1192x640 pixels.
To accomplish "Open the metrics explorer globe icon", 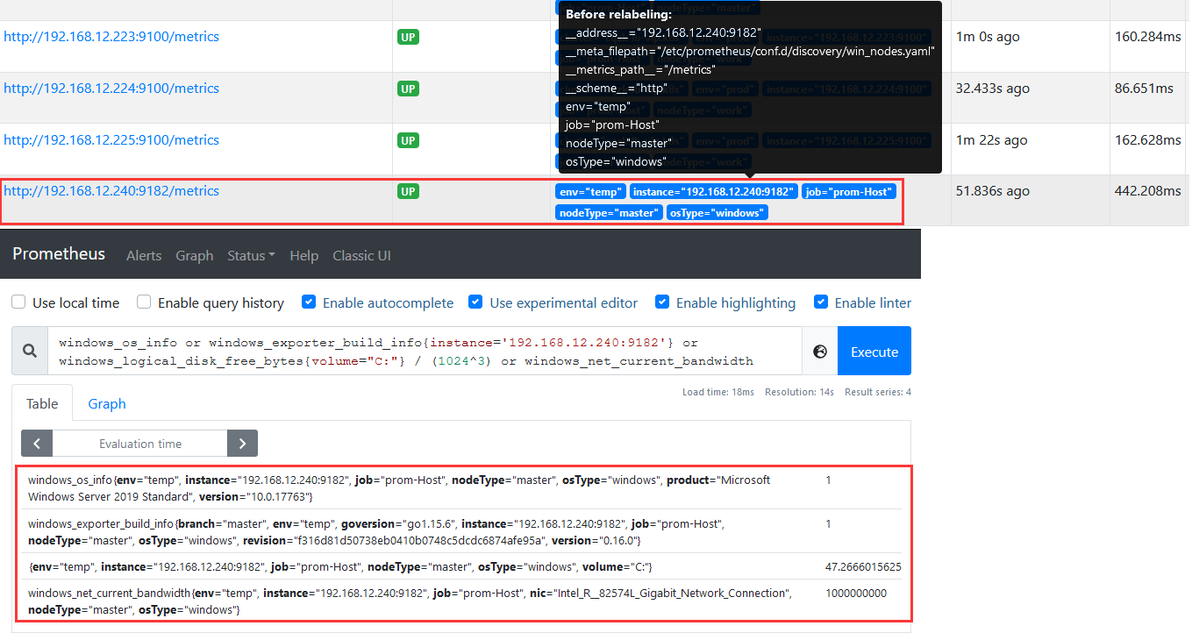I will (820, 351).
